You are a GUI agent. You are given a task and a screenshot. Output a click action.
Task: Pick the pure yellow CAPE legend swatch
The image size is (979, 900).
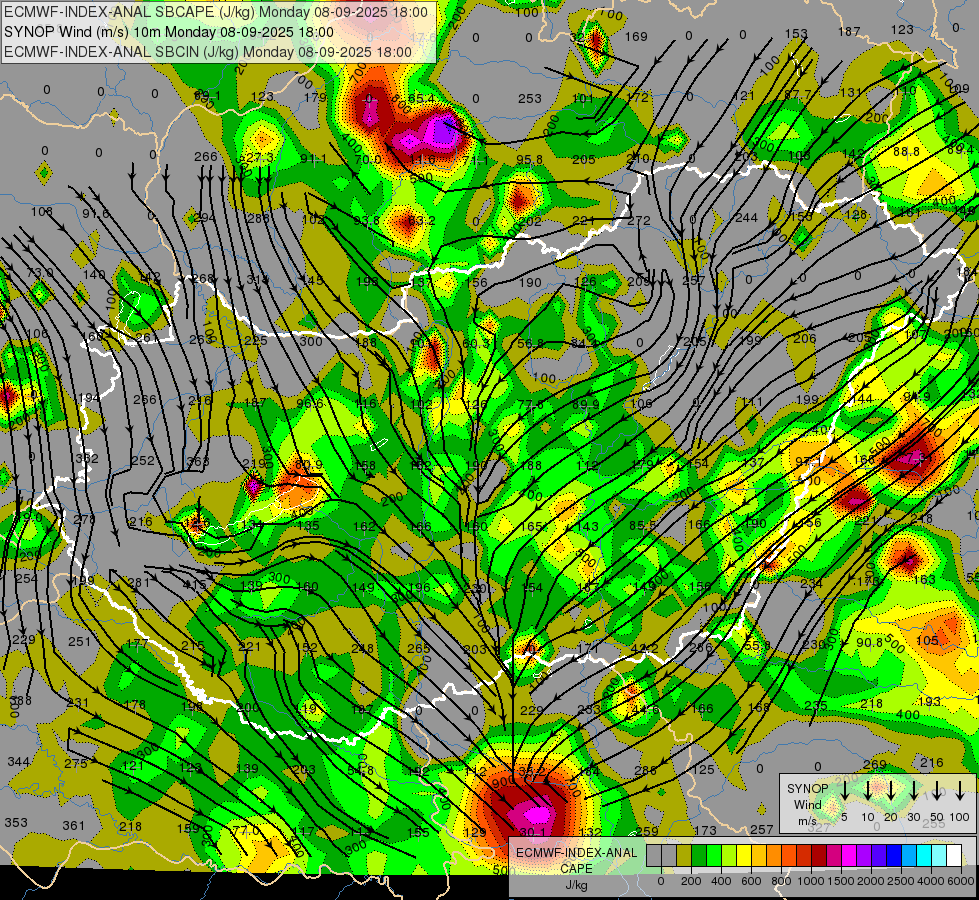[744, 856]
